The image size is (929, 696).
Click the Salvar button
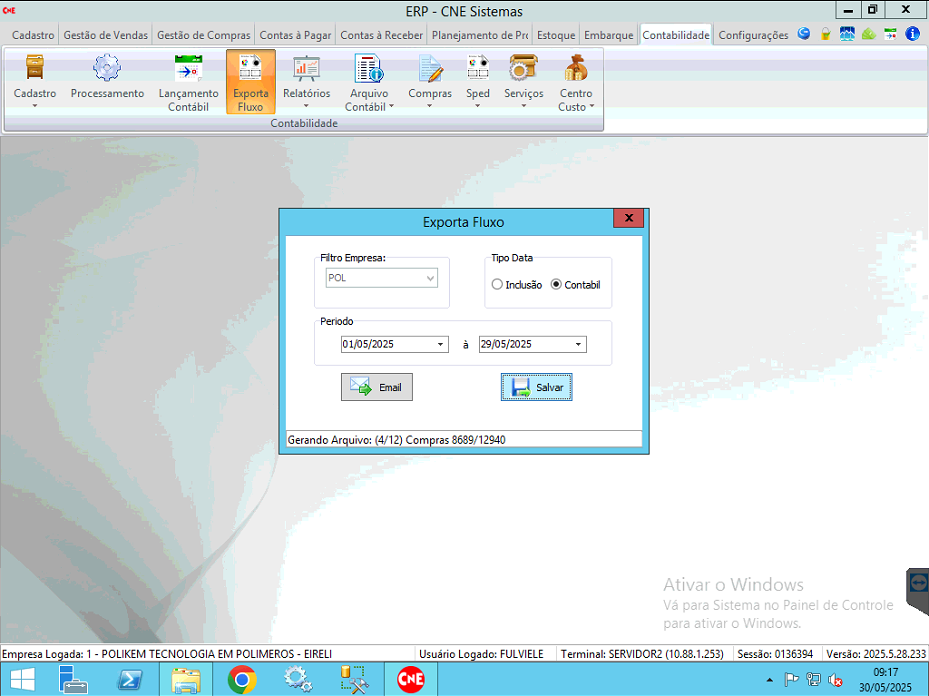[x=537, y=388]
